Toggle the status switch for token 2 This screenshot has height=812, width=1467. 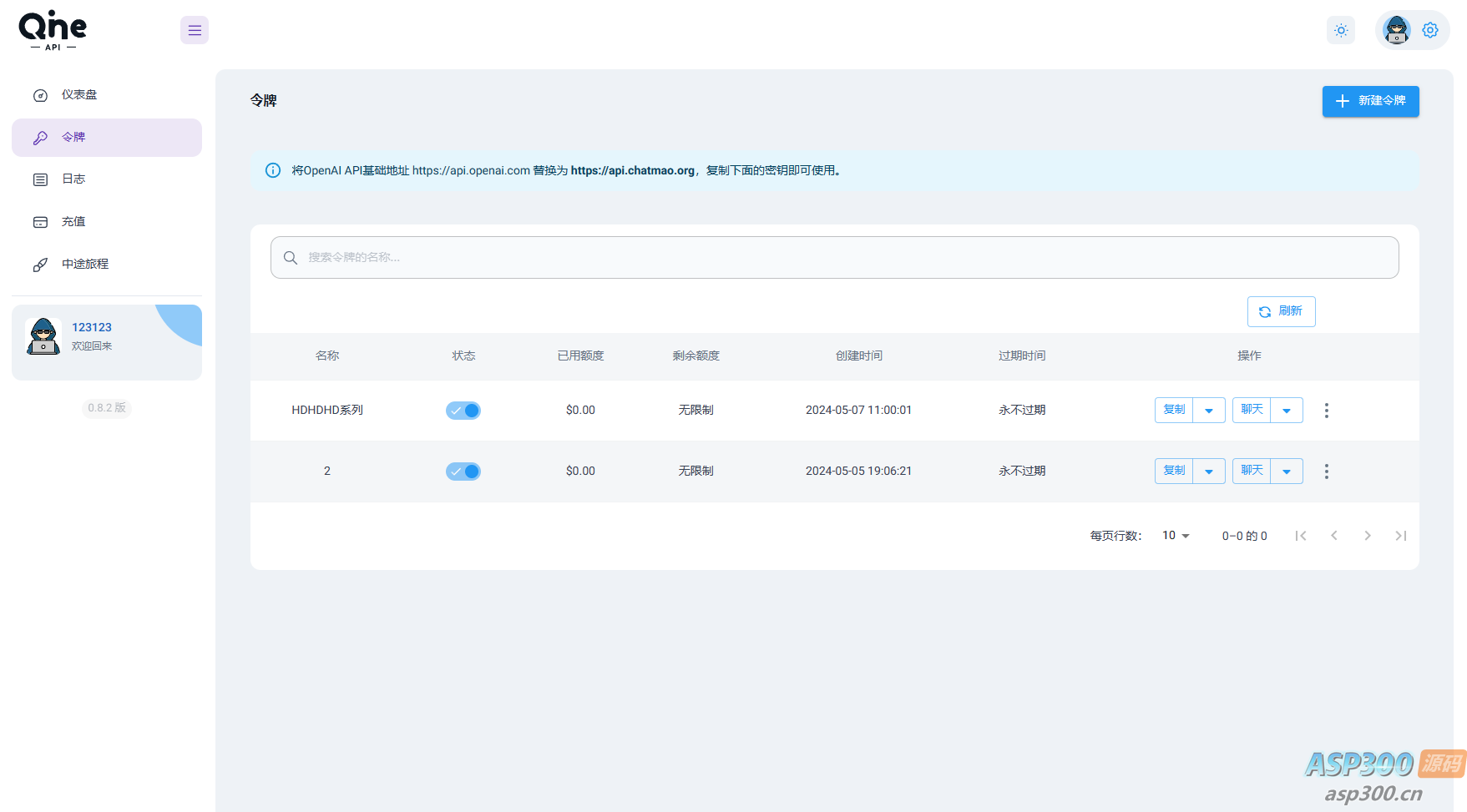coord(463,472)
